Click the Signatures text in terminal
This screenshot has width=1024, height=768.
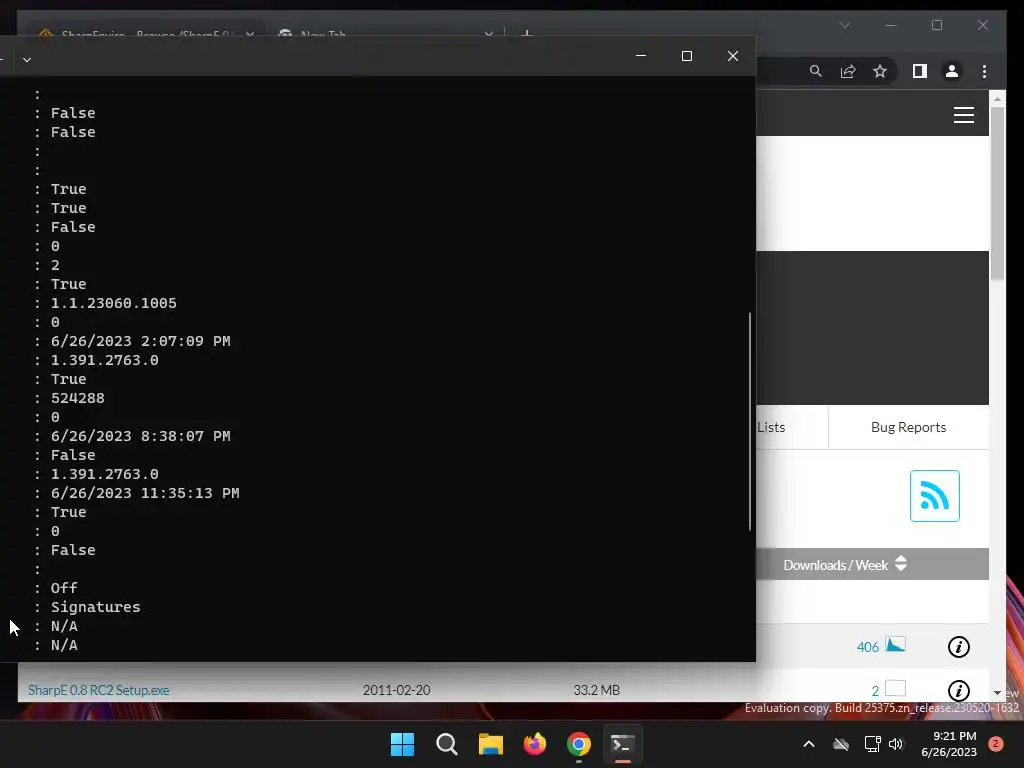pos(95,607)
